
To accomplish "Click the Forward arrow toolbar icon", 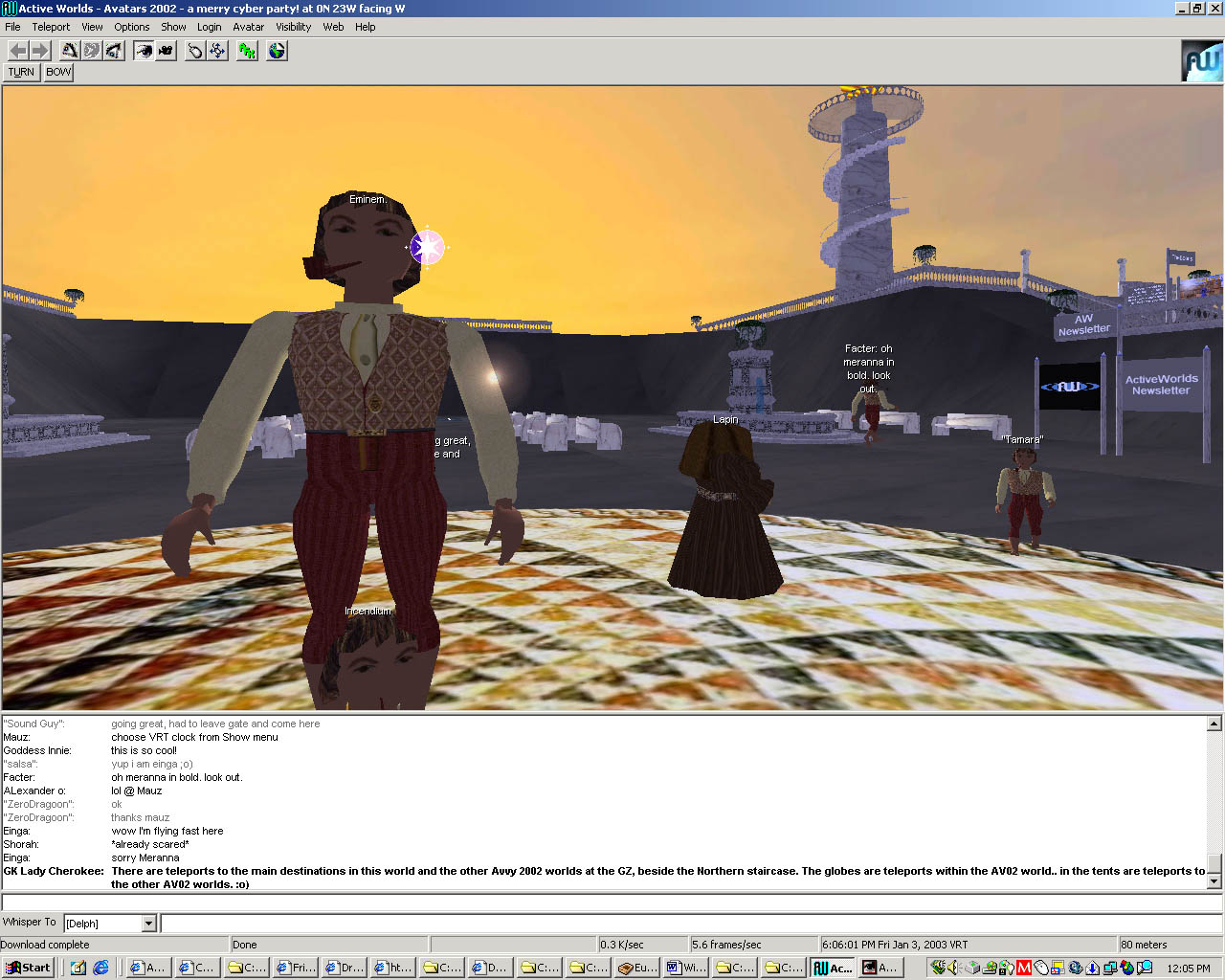I will 40,51.
